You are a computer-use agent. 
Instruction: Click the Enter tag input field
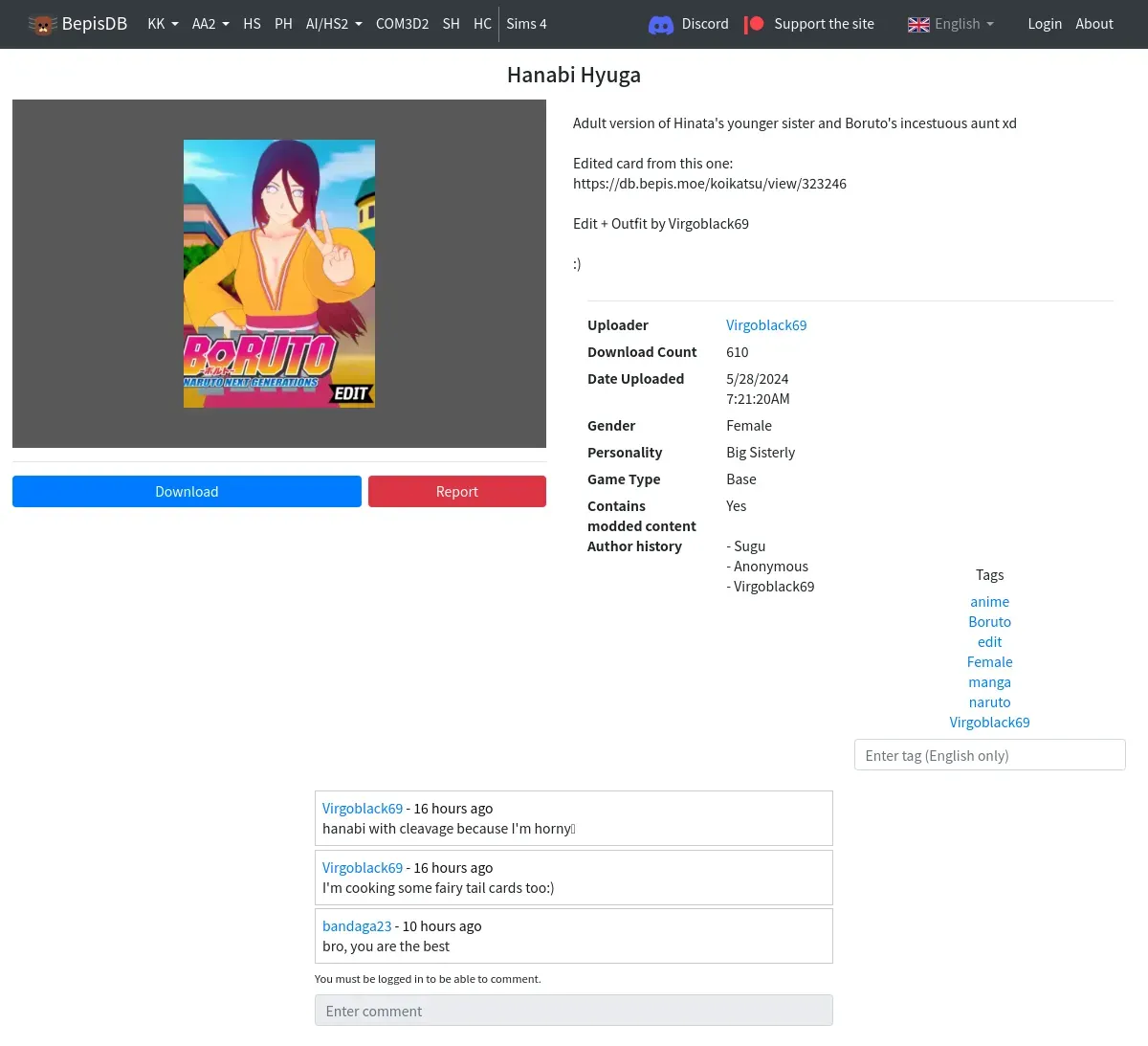click(989, 755)
